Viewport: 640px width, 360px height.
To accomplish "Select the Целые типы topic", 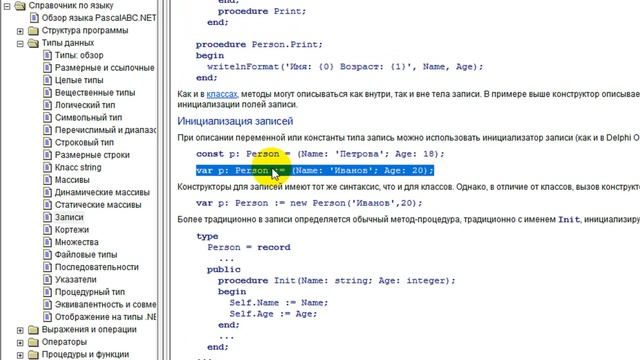I will [79, 80].
